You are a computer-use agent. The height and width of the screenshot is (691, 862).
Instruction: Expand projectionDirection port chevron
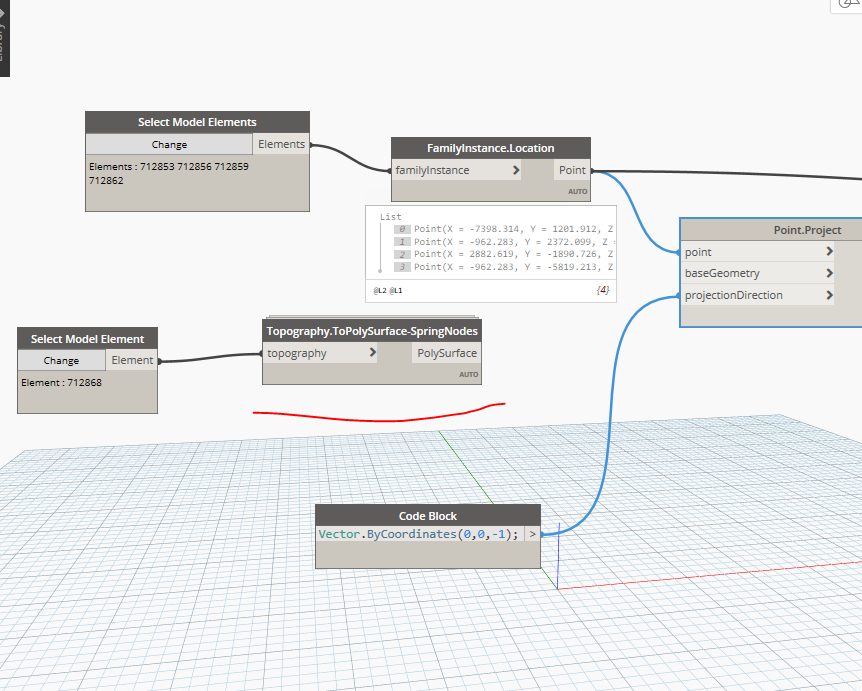[830, 295]
